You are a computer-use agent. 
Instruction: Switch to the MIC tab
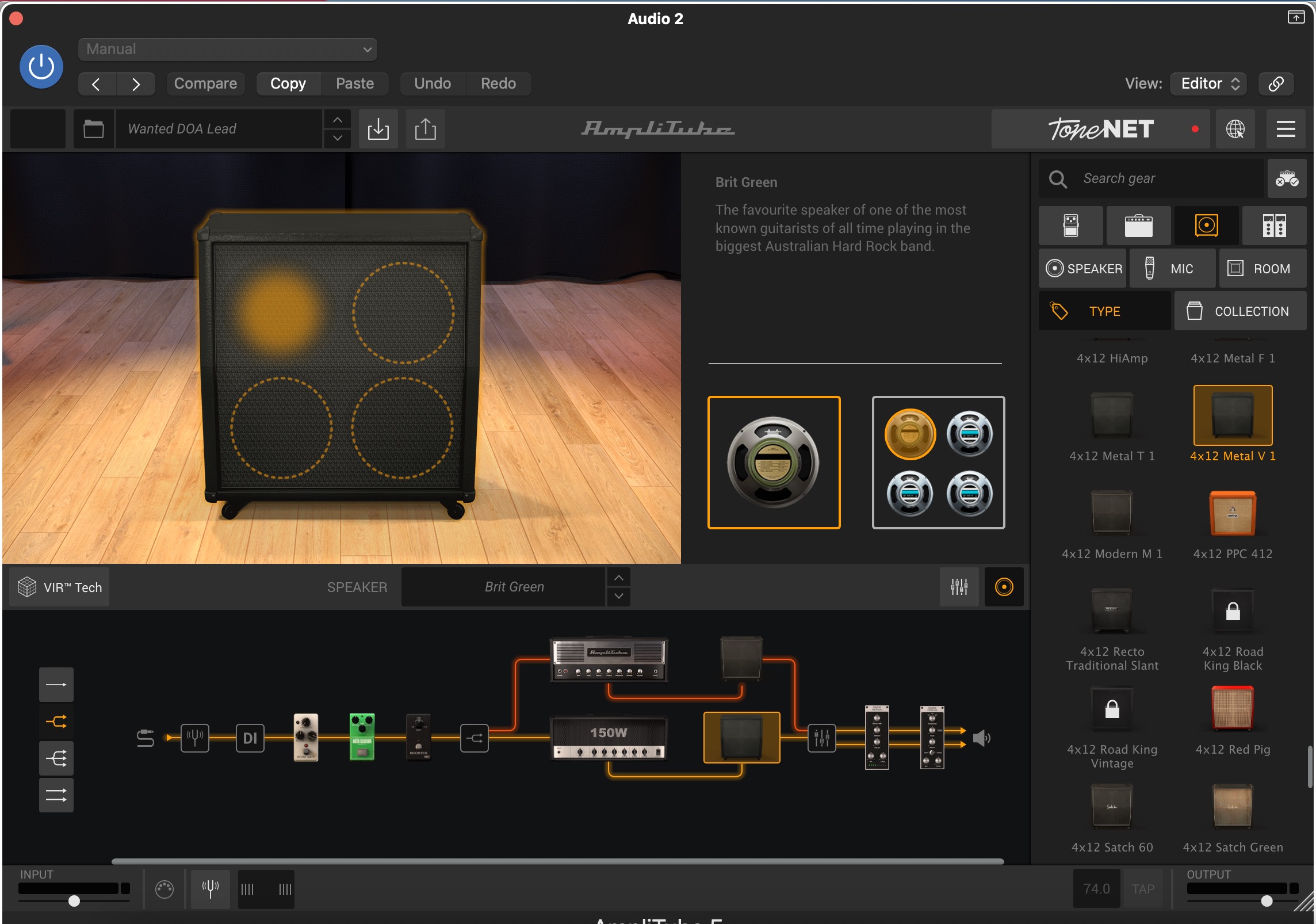(1172, 269)
